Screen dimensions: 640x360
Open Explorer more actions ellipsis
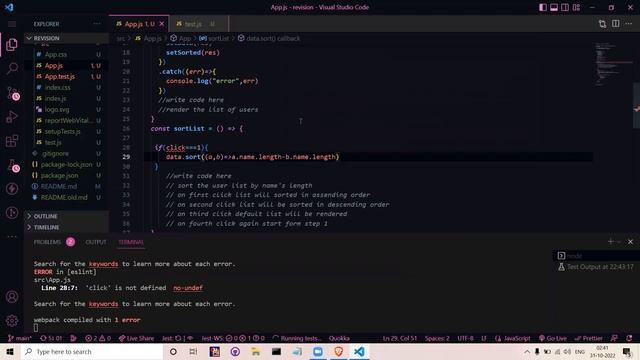coord(97,24)
